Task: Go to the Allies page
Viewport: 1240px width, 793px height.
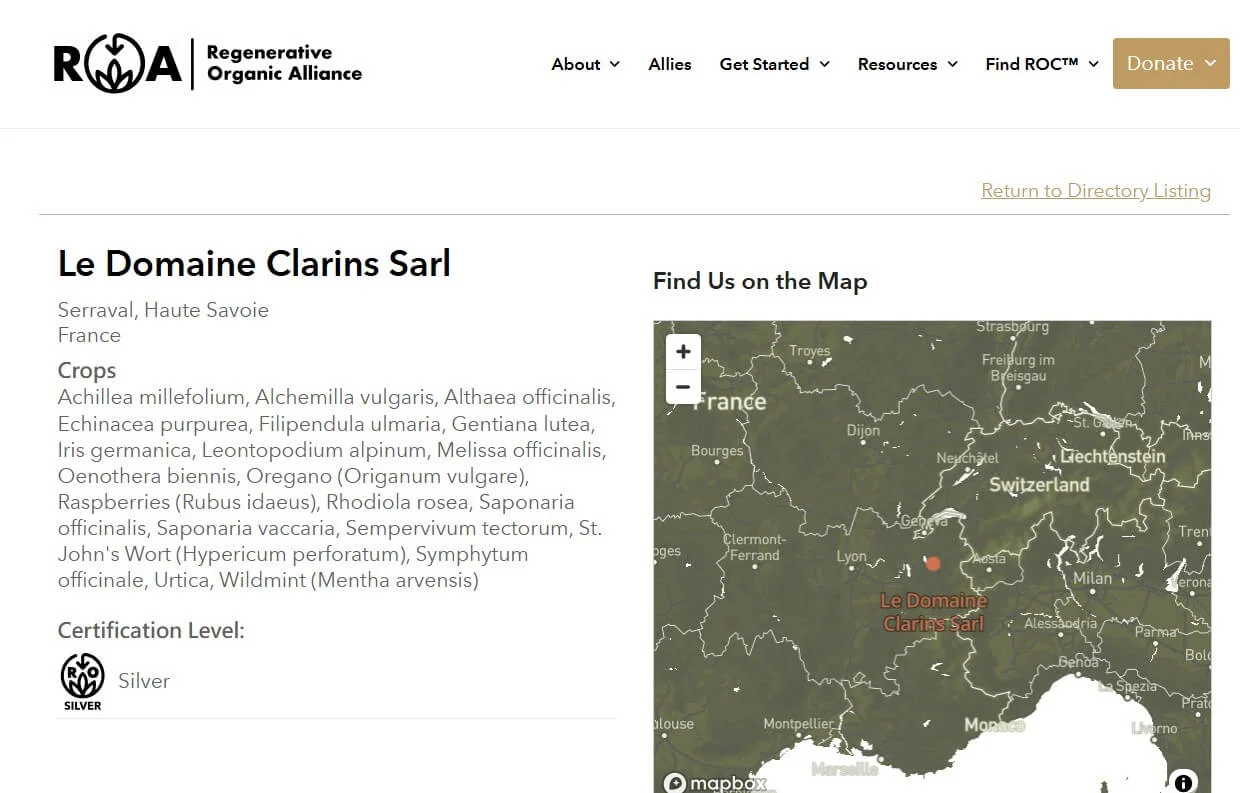Action: click(x=670, y=64)
